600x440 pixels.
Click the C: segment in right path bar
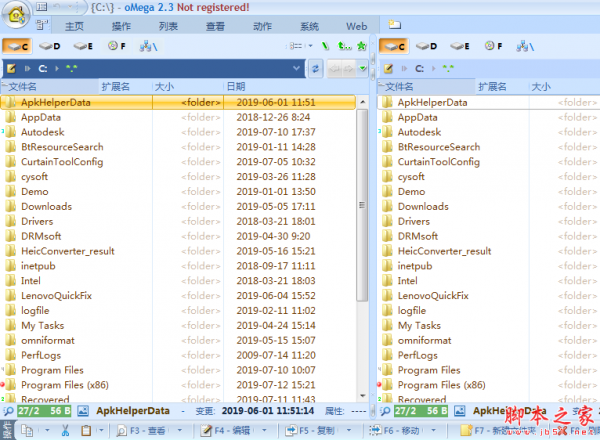point(419,68)
